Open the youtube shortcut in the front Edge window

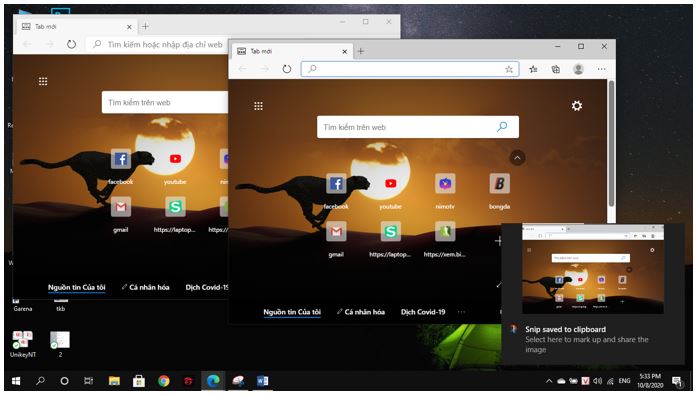[x=390, y=184]
